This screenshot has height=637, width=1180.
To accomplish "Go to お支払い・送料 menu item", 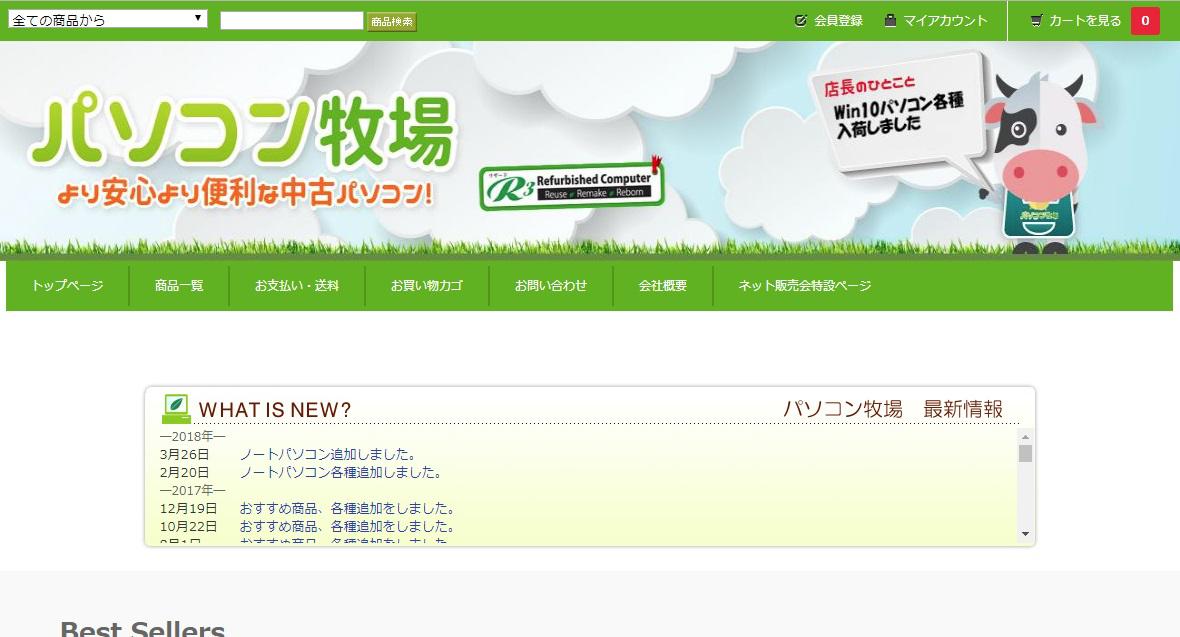I will click(297, 285).
